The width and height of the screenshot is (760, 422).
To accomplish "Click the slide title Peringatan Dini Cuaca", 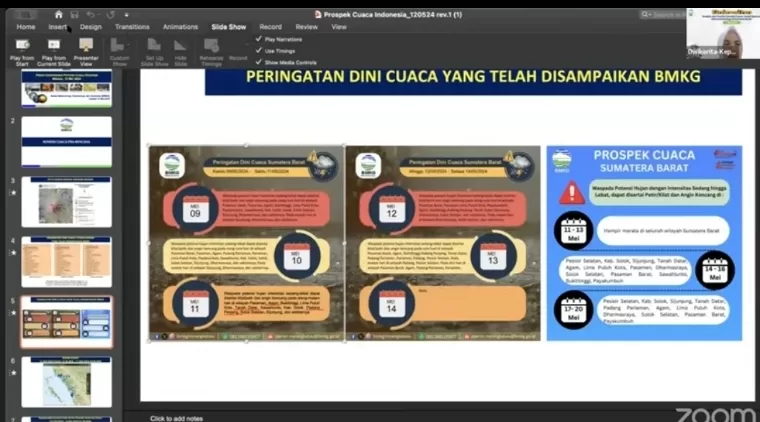I will tap(473, 77).
